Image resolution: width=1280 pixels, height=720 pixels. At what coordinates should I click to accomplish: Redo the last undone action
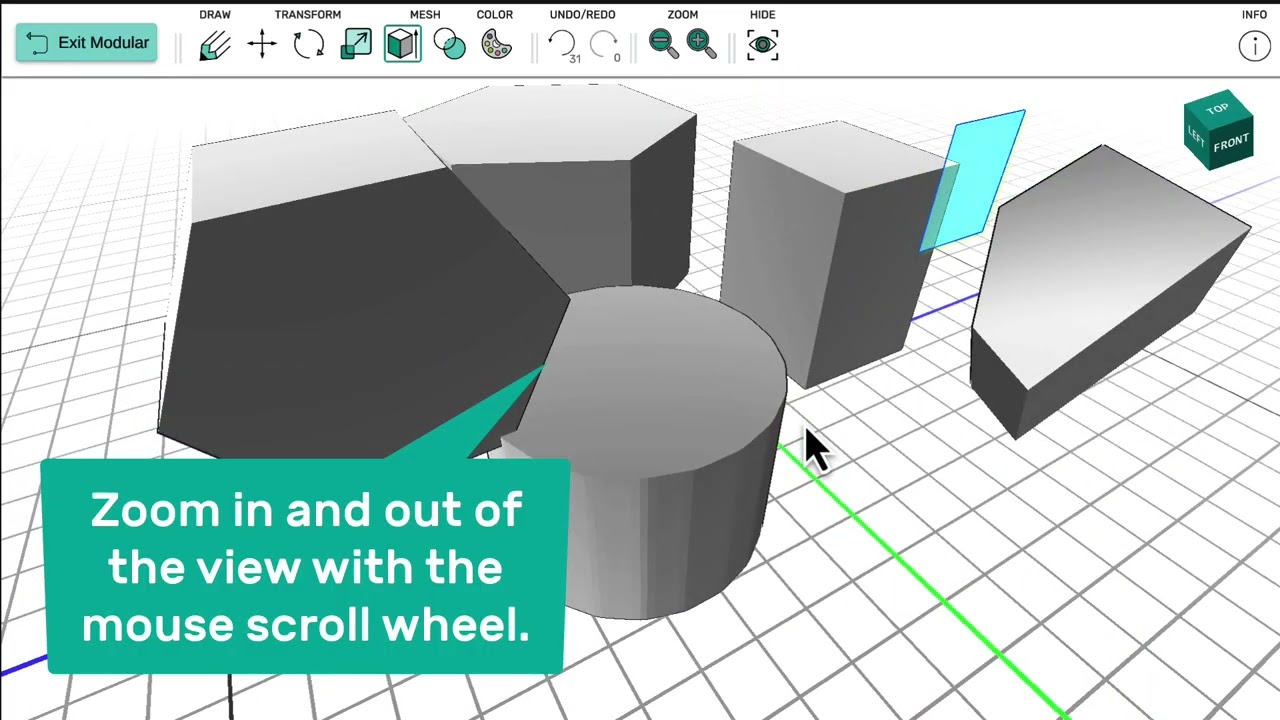[604, 44]
